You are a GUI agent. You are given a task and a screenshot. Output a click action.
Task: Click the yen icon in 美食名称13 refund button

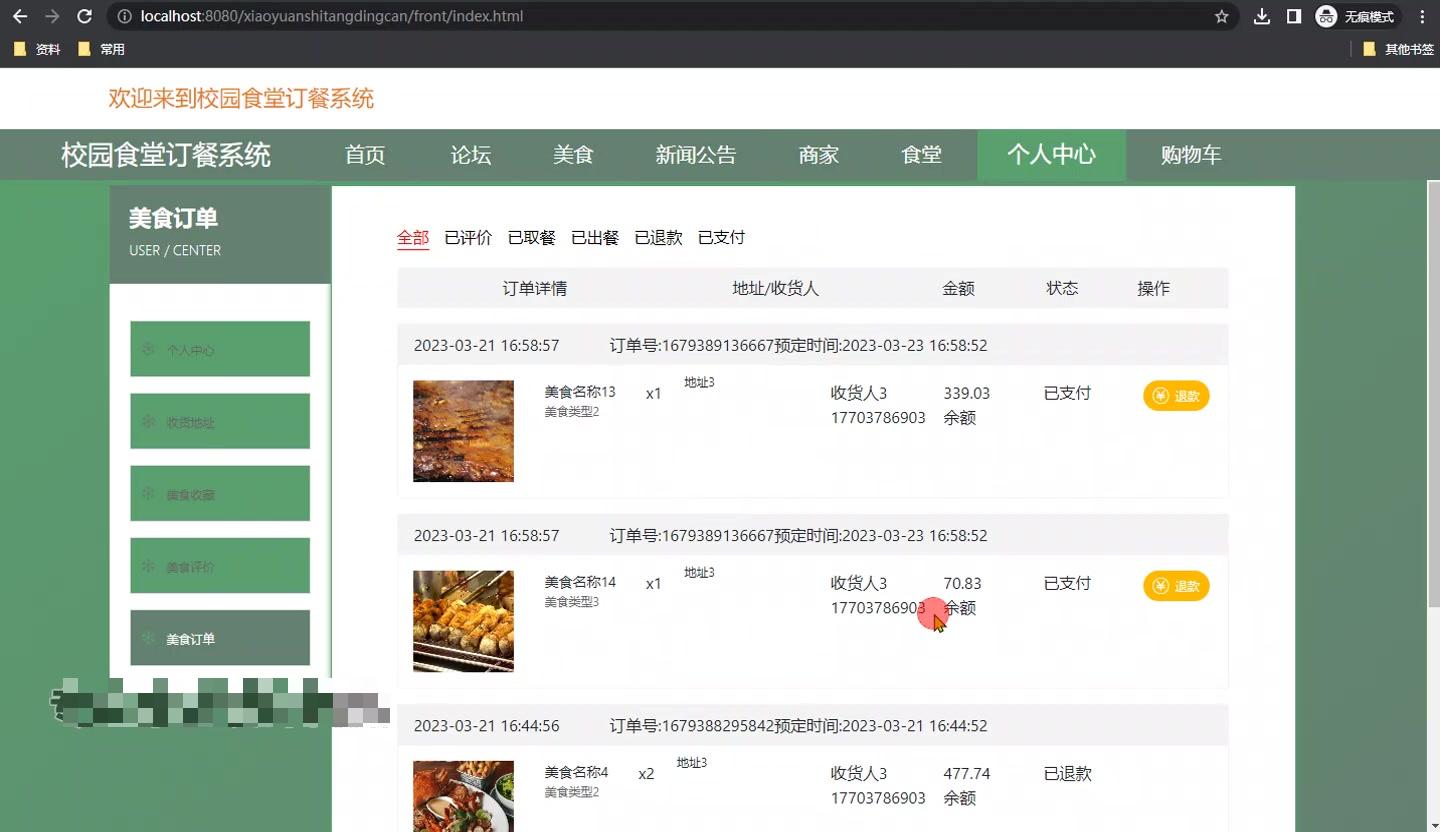[1161, 396]
